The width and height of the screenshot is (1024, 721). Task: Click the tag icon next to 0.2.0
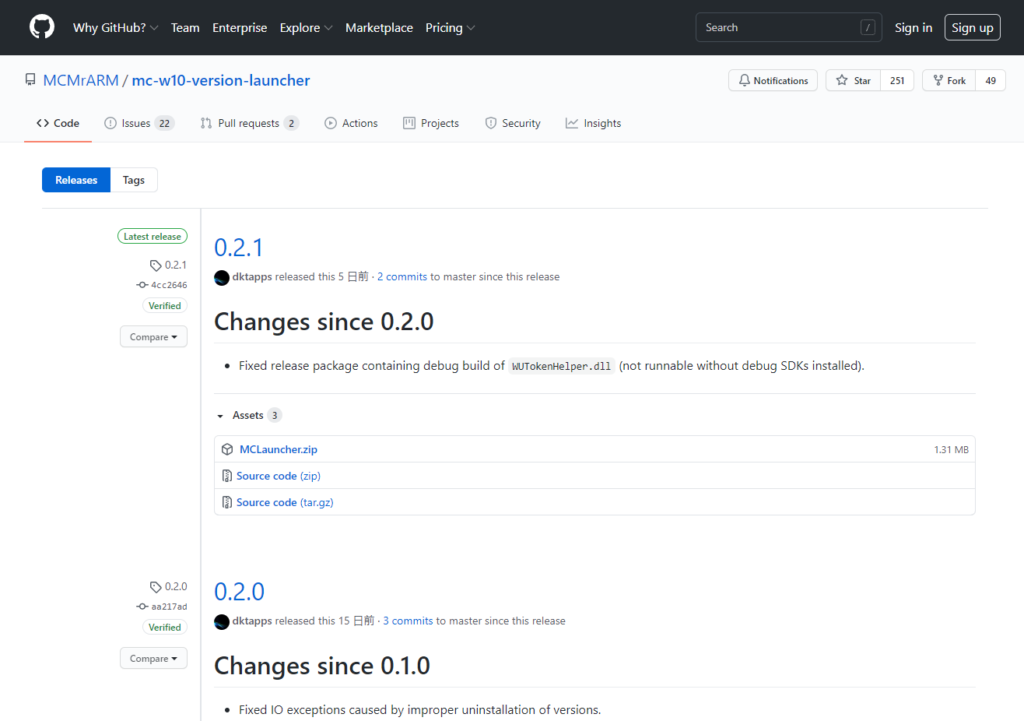(155, 586)
